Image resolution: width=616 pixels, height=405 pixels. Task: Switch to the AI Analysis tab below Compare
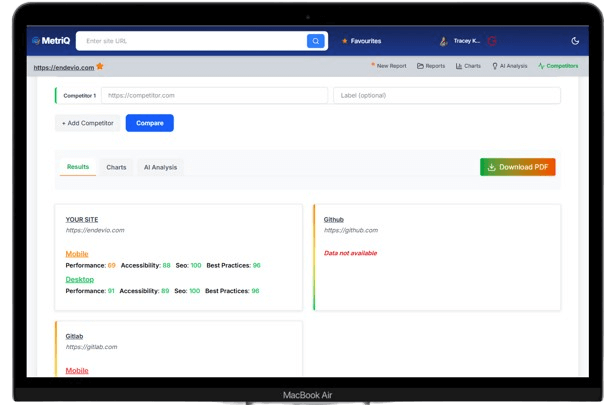coord(160,167)
